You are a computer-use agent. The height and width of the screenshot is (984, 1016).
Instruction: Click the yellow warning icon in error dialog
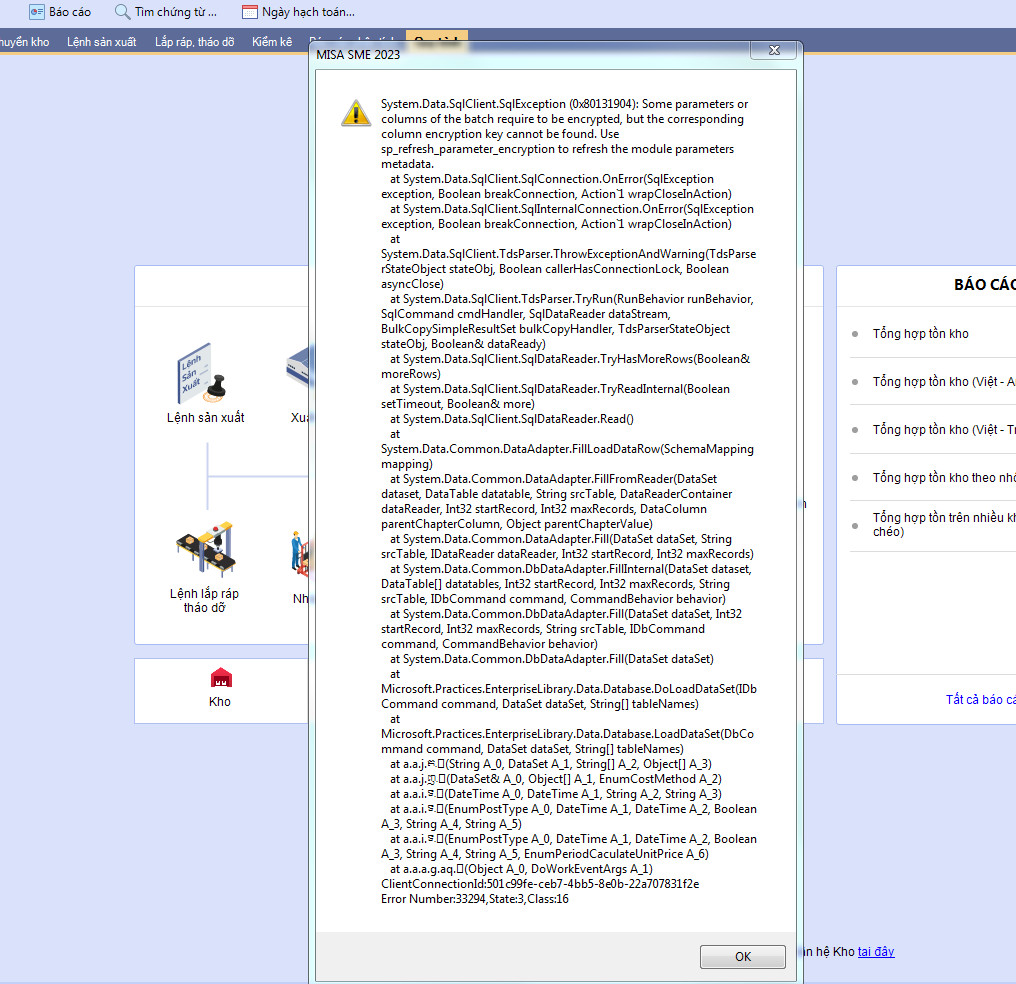pos(355,112)
